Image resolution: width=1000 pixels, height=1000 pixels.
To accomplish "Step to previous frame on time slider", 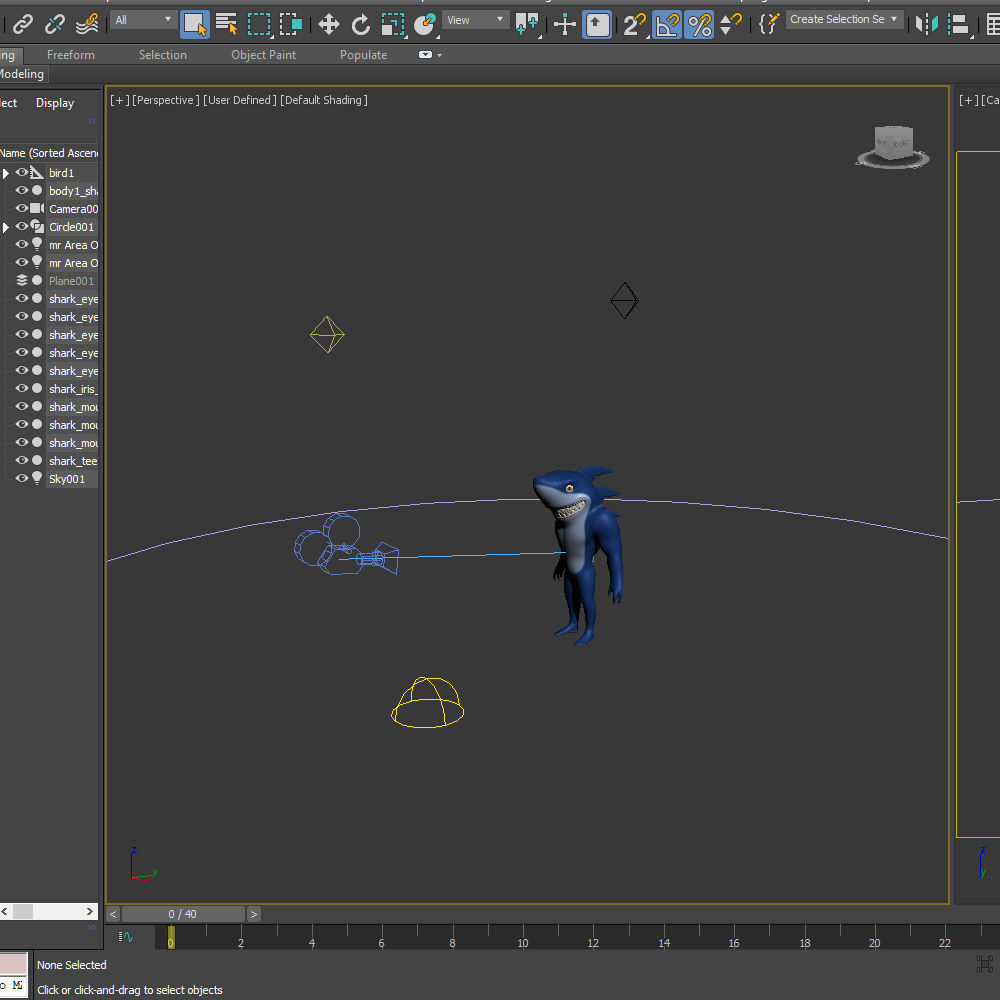I will pos(113,914).
